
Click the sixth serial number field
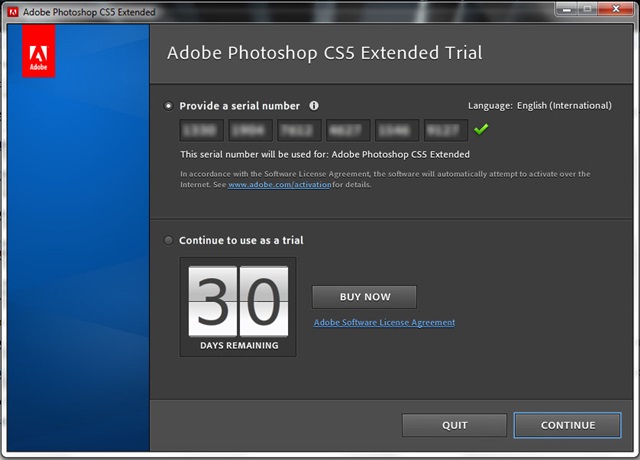pos(446,130)
